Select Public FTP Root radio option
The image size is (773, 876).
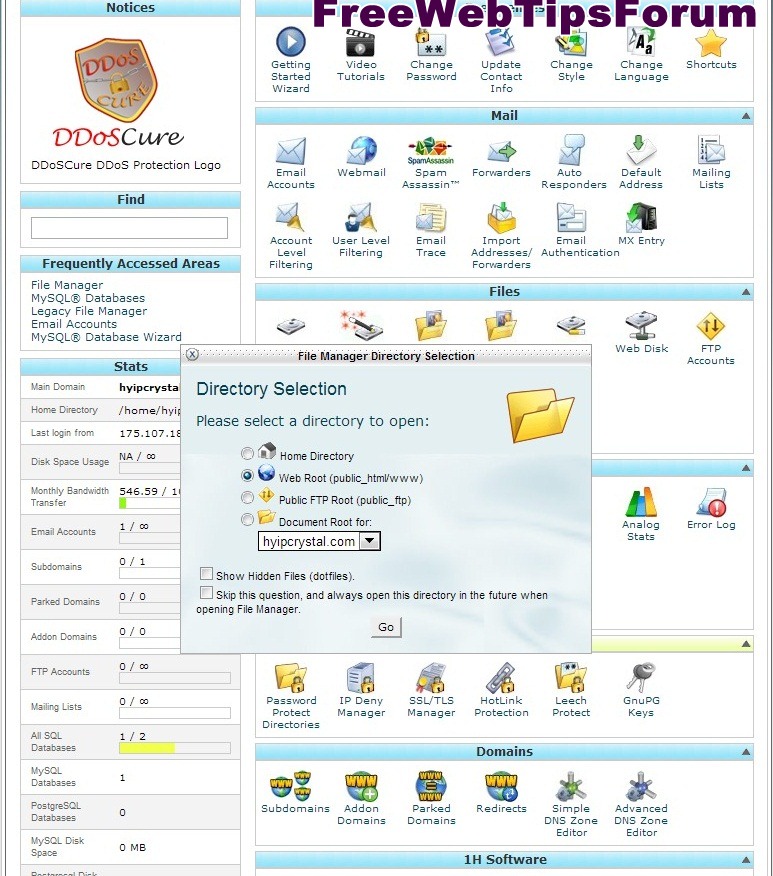click(247, 497)
